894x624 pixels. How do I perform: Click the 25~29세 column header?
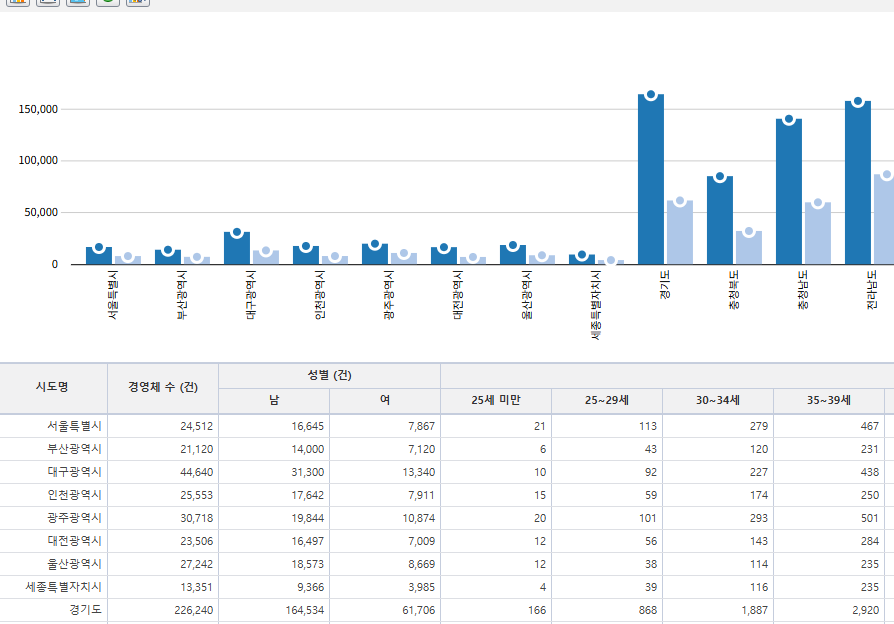[607, 400]
